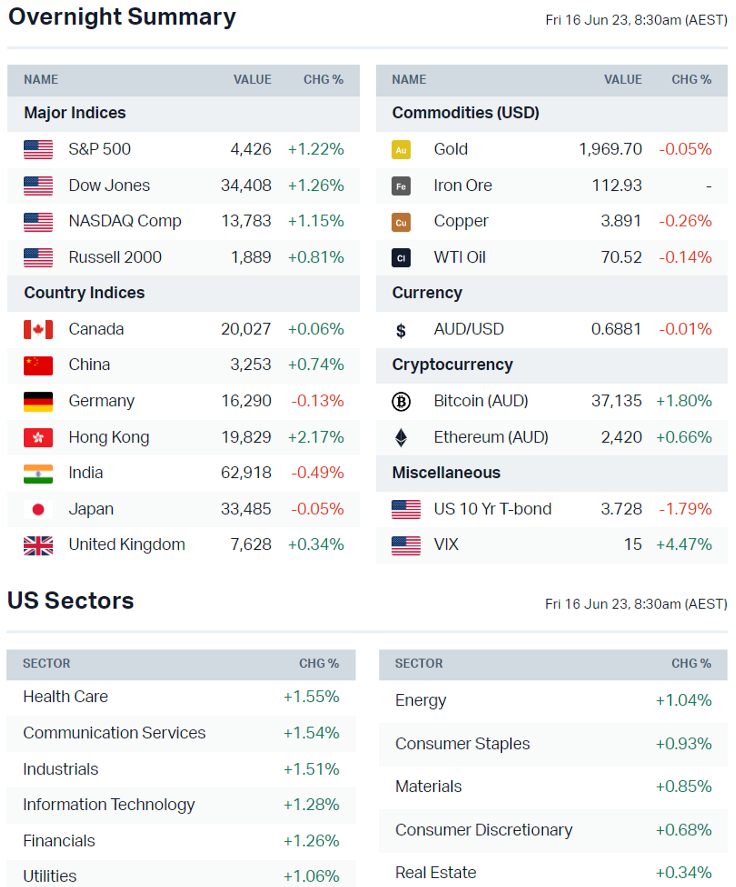Screen dimensions: 736x887
Task: Open the Information Technology sector
Action: coord(109,805)
